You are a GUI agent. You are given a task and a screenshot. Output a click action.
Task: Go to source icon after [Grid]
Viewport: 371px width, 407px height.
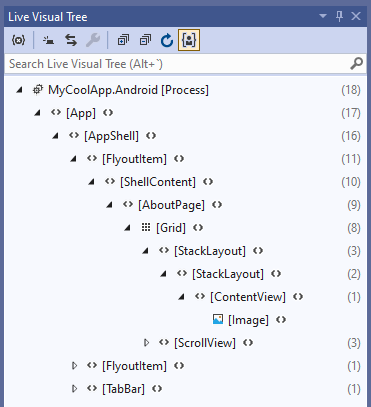[x=198, y=228]
